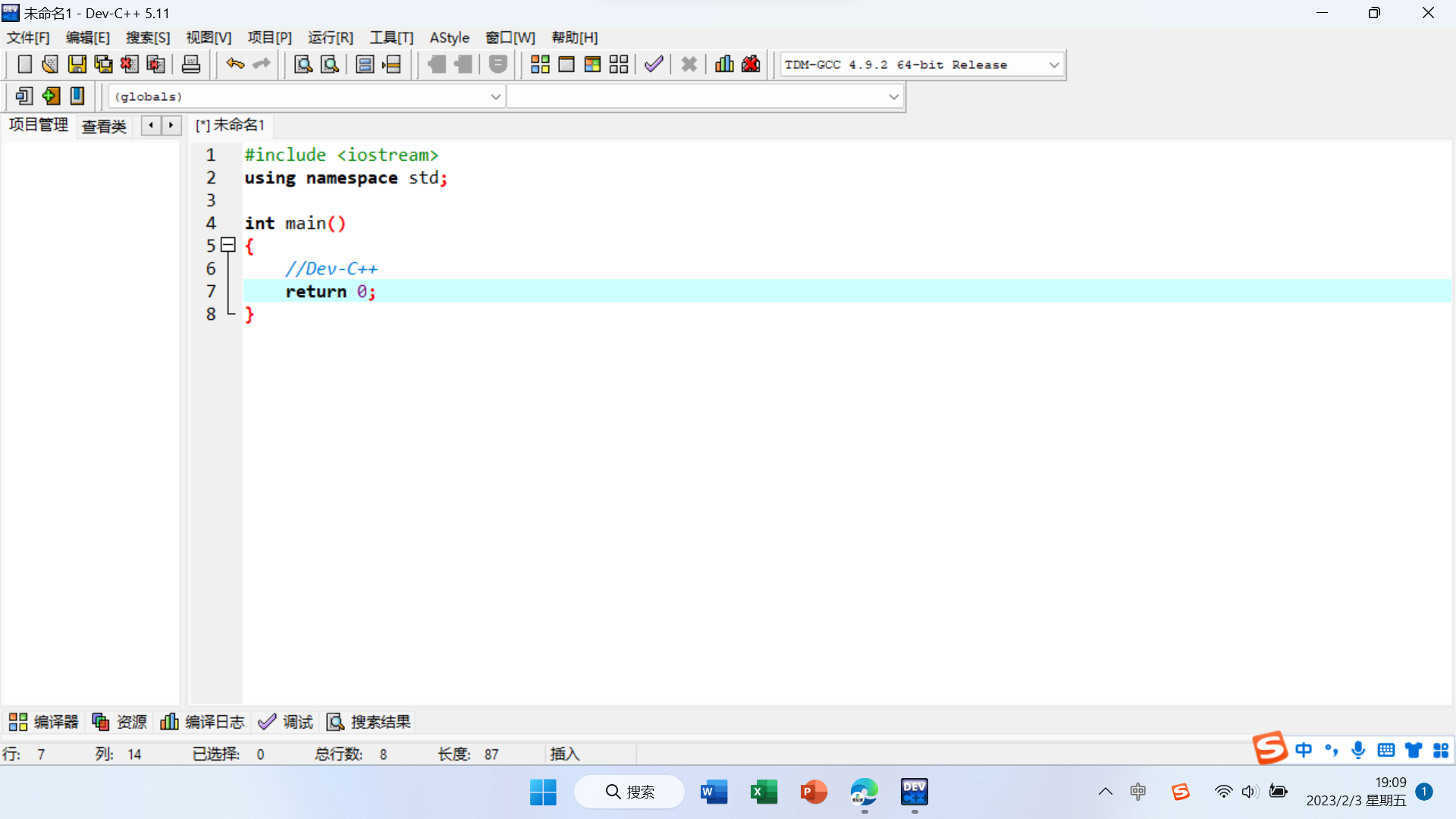Open the 工具[T] menu
Viewport: 1456px width, 819px height.
(x=391, y=38)
